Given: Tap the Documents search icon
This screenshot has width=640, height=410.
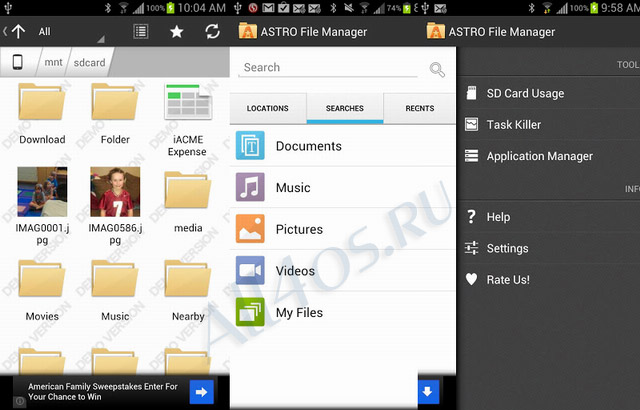Looking at the screenshot, I should [250, 145].
